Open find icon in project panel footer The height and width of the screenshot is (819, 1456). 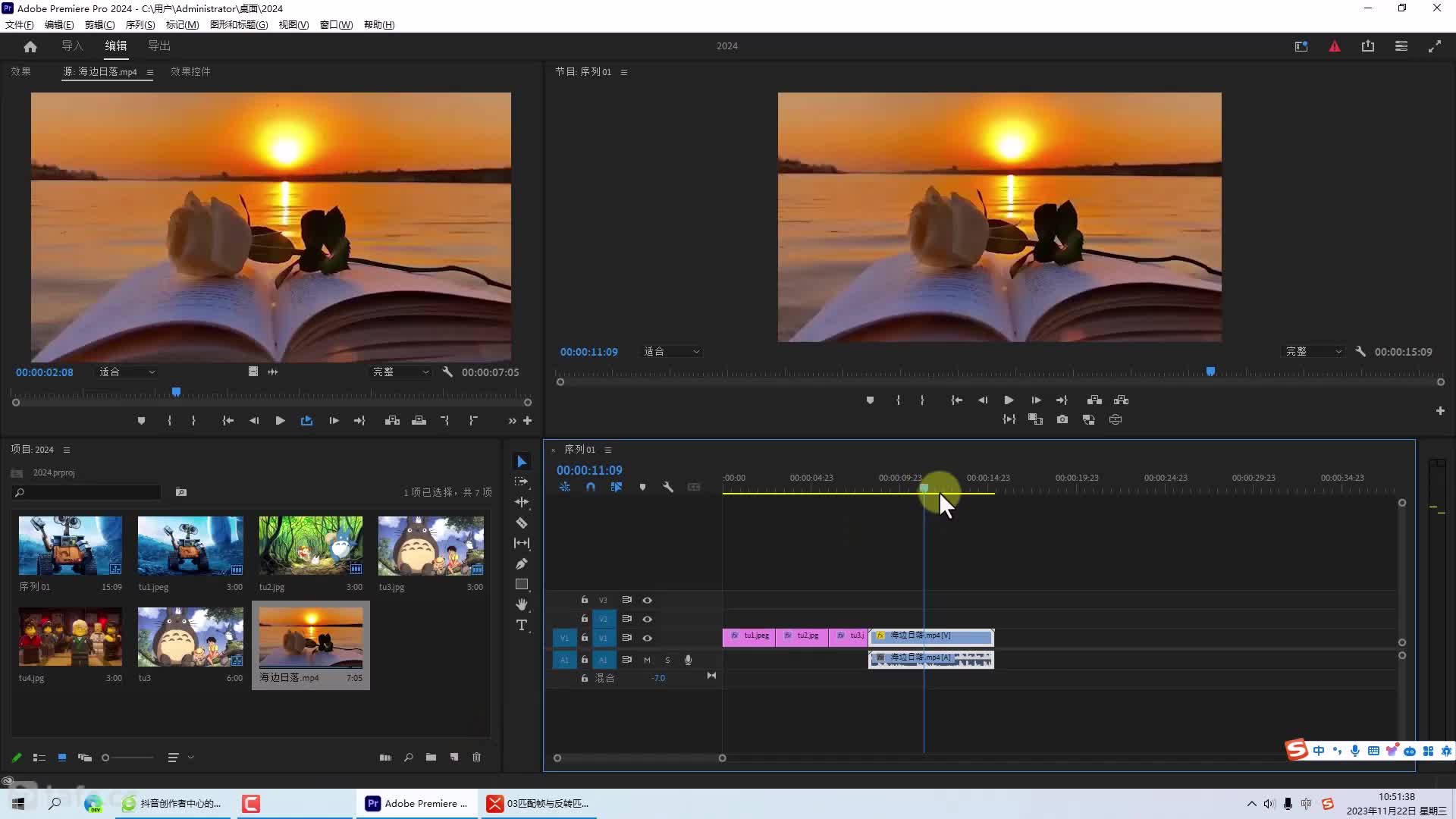pos(408,757)
